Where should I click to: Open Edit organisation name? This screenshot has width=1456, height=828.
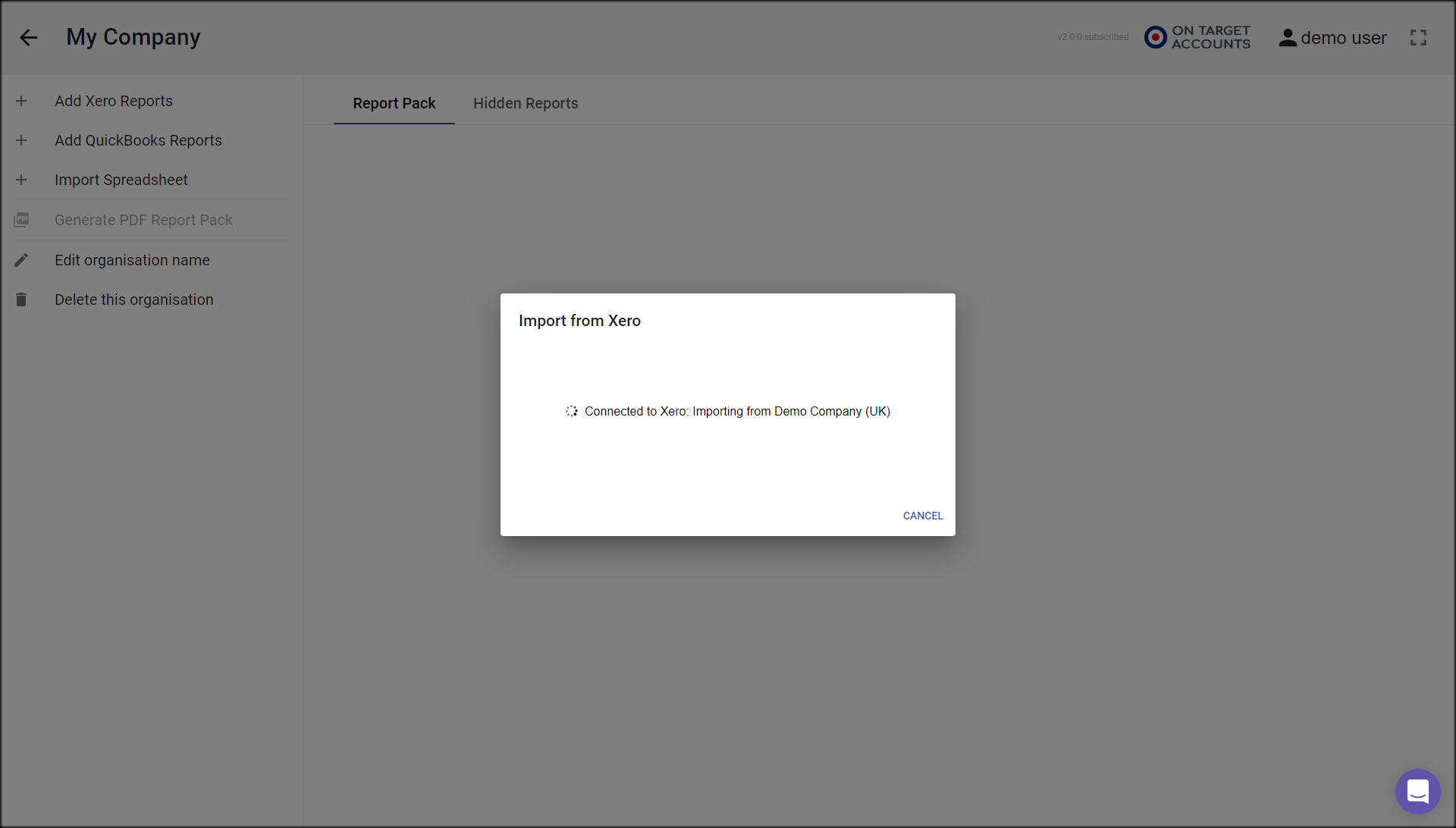click(x=132, y=260)
